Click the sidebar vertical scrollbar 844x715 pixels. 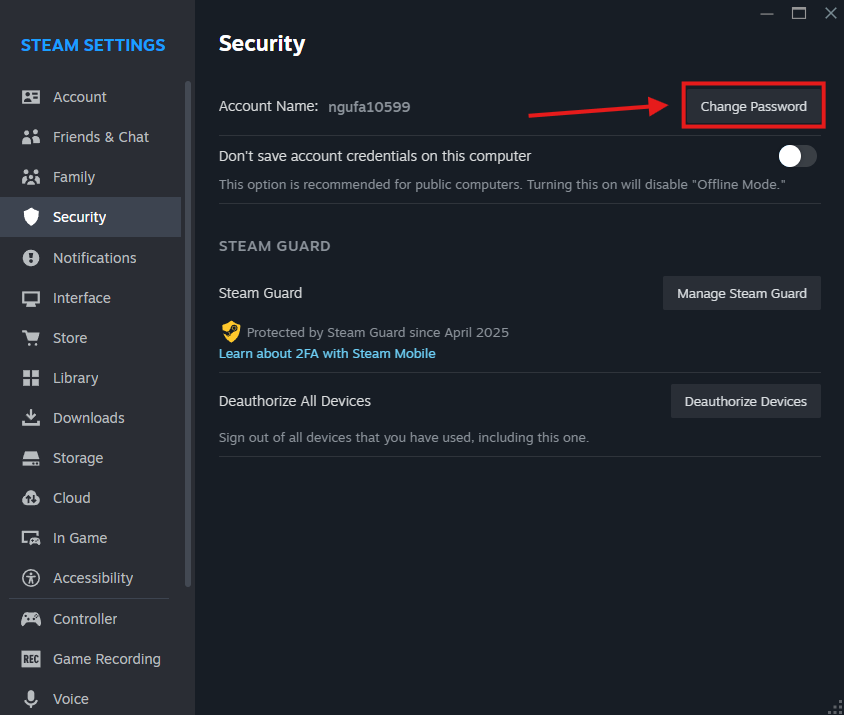(188, 330)
